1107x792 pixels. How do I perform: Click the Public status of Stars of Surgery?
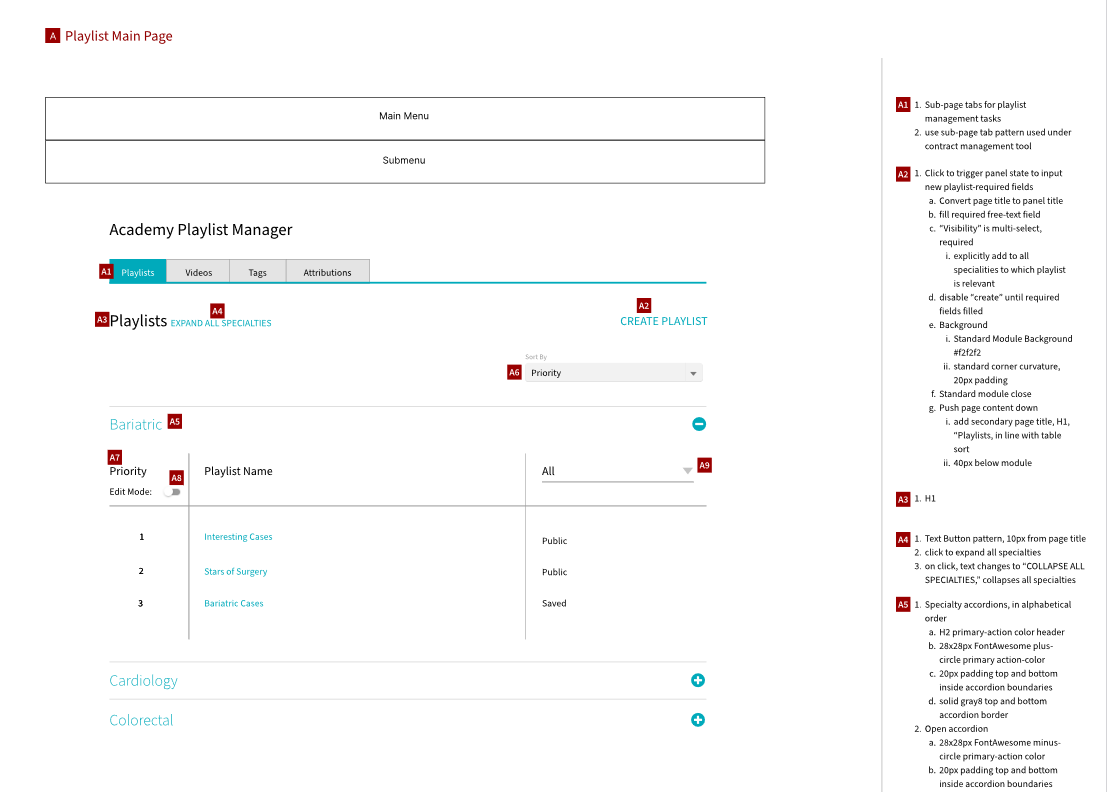(x=554, y=572)
